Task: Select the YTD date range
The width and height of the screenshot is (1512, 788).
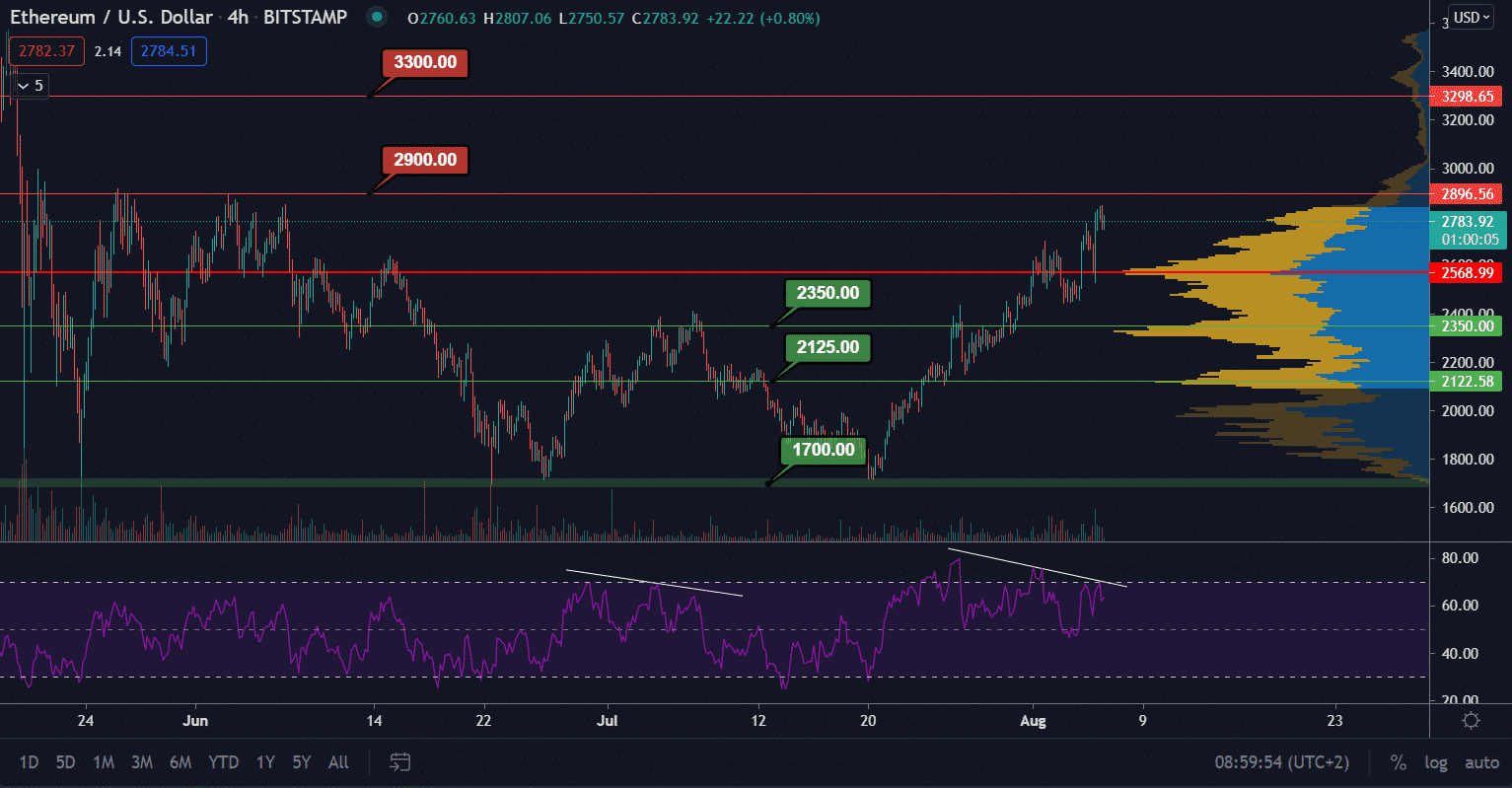Action: click(x=224, y=762)
